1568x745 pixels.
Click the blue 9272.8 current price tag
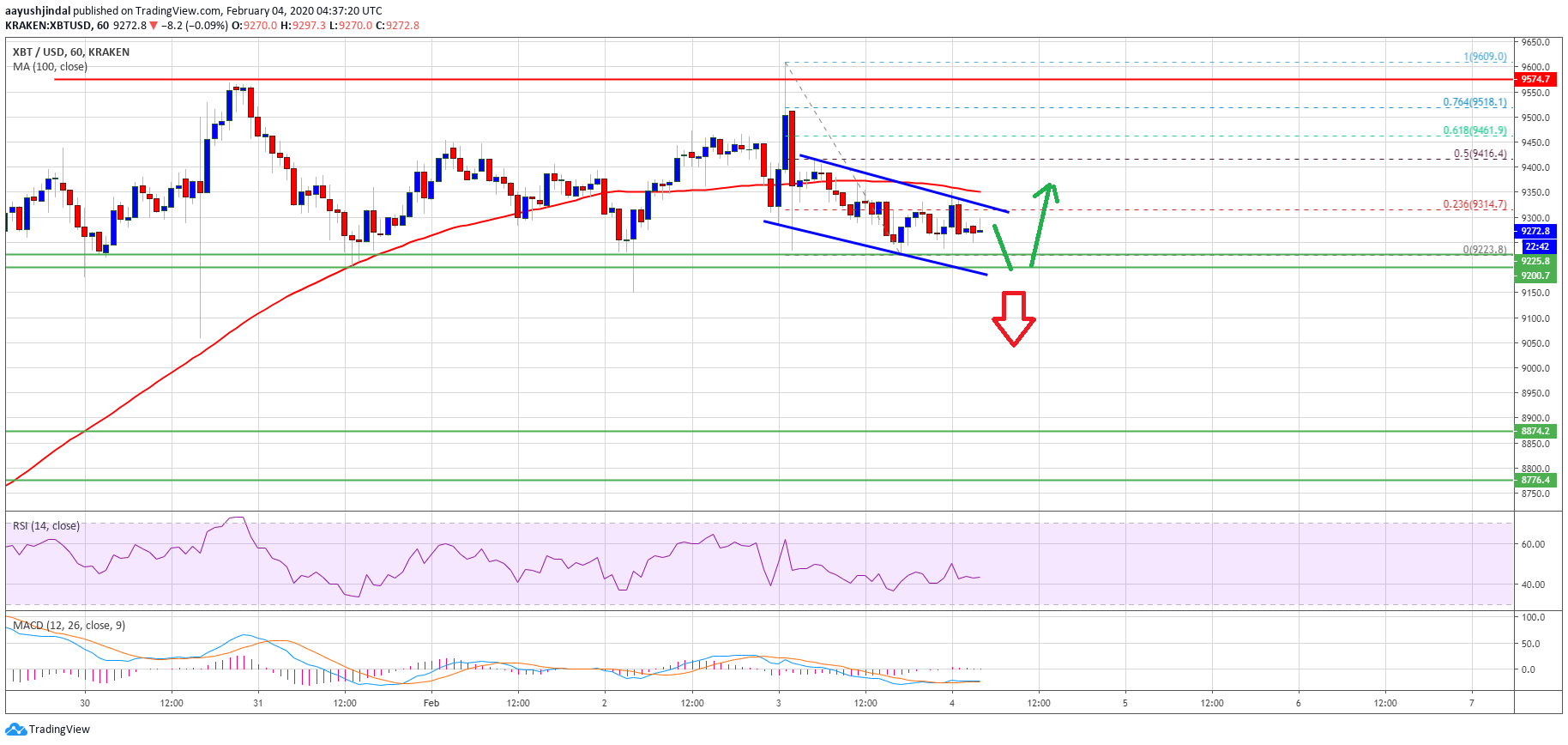(1535, 232)
